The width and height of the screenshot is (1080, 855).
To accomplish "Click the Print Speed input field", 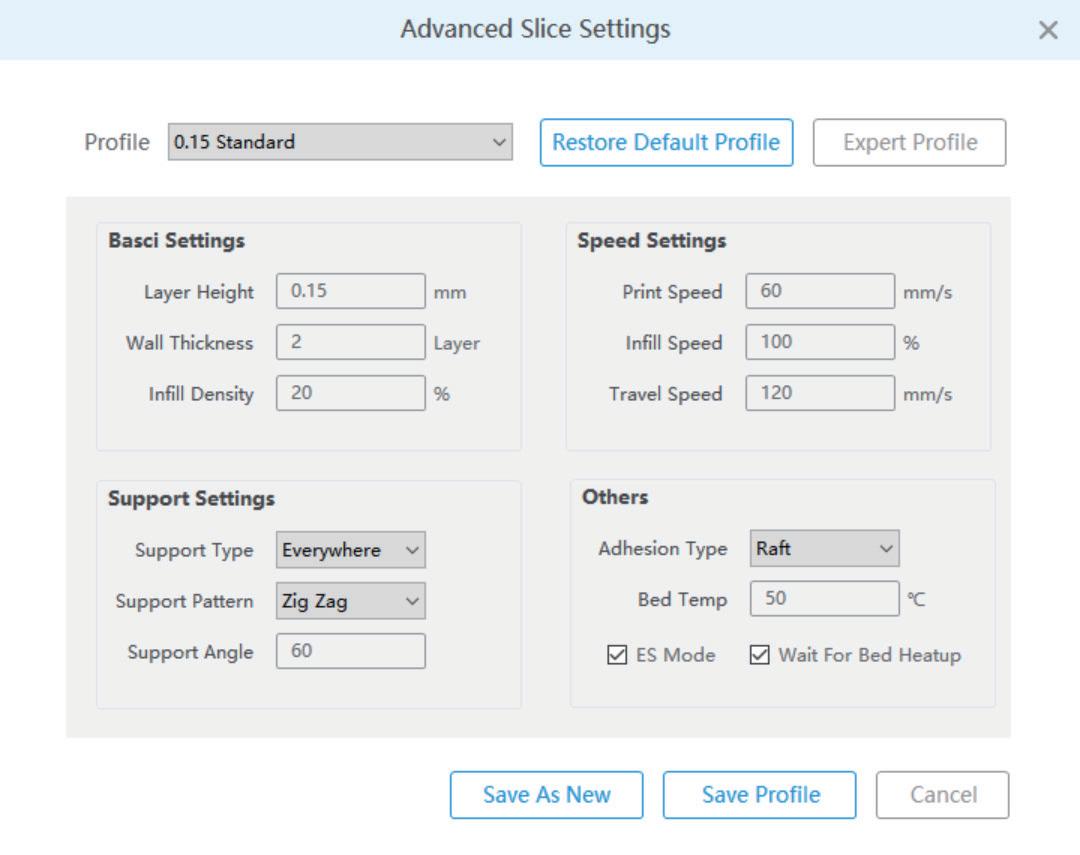I will [820, 291].
